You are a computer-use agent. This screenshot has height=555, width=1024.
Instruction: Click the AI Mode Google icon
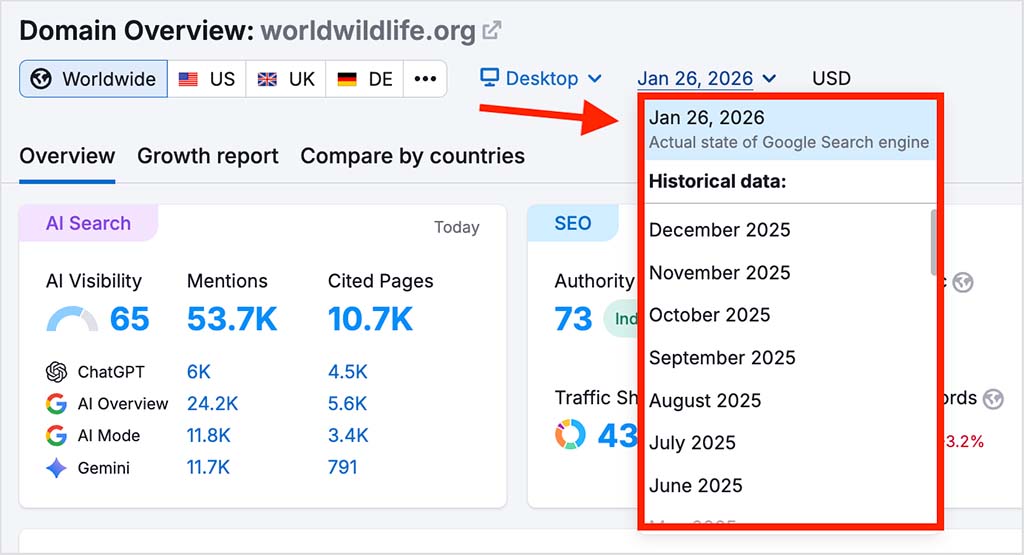[57, 436]
